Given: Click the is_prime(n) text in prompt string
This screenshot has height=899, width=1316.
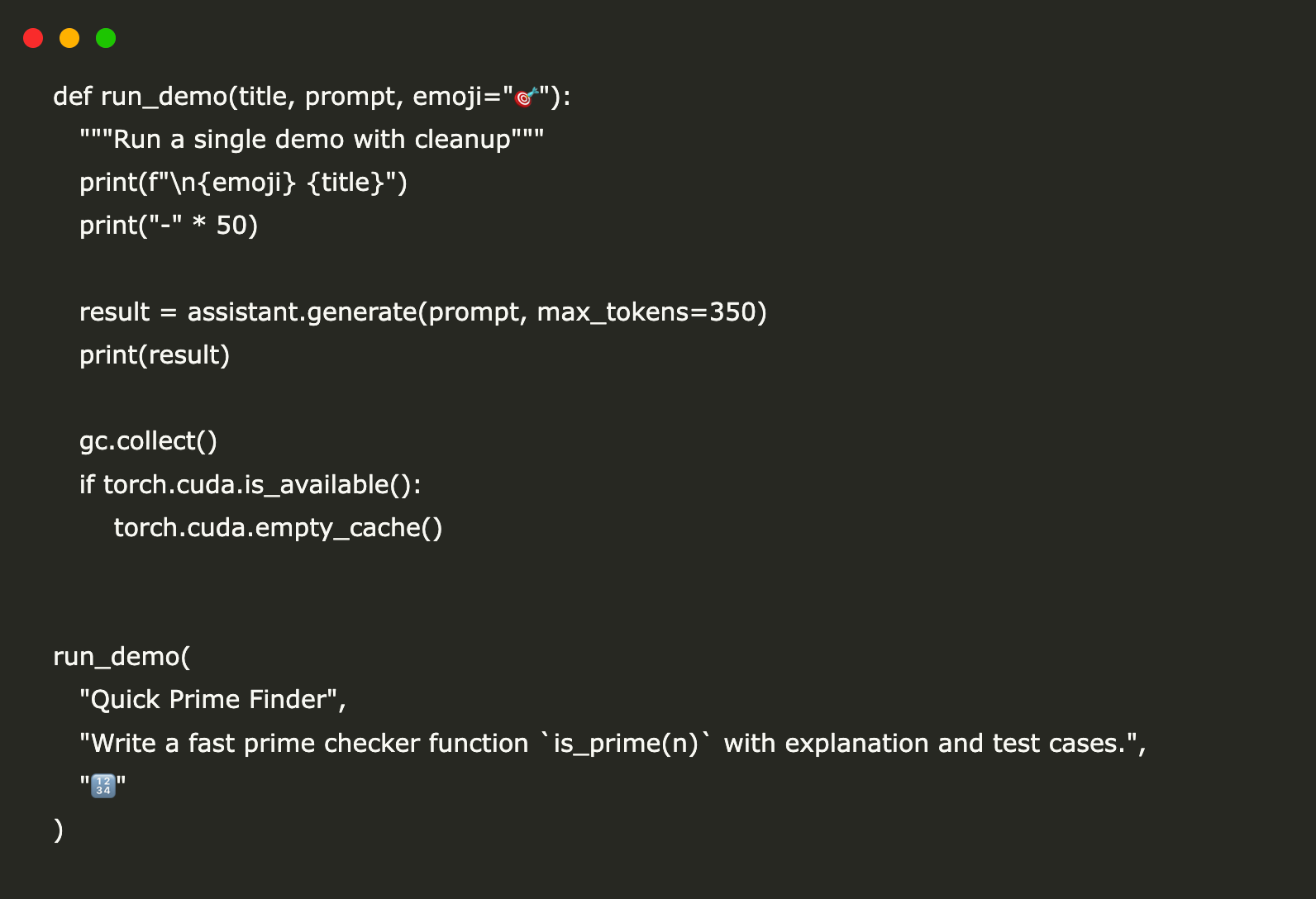Looking at the screenshot, I should click(x=626, y=744).
